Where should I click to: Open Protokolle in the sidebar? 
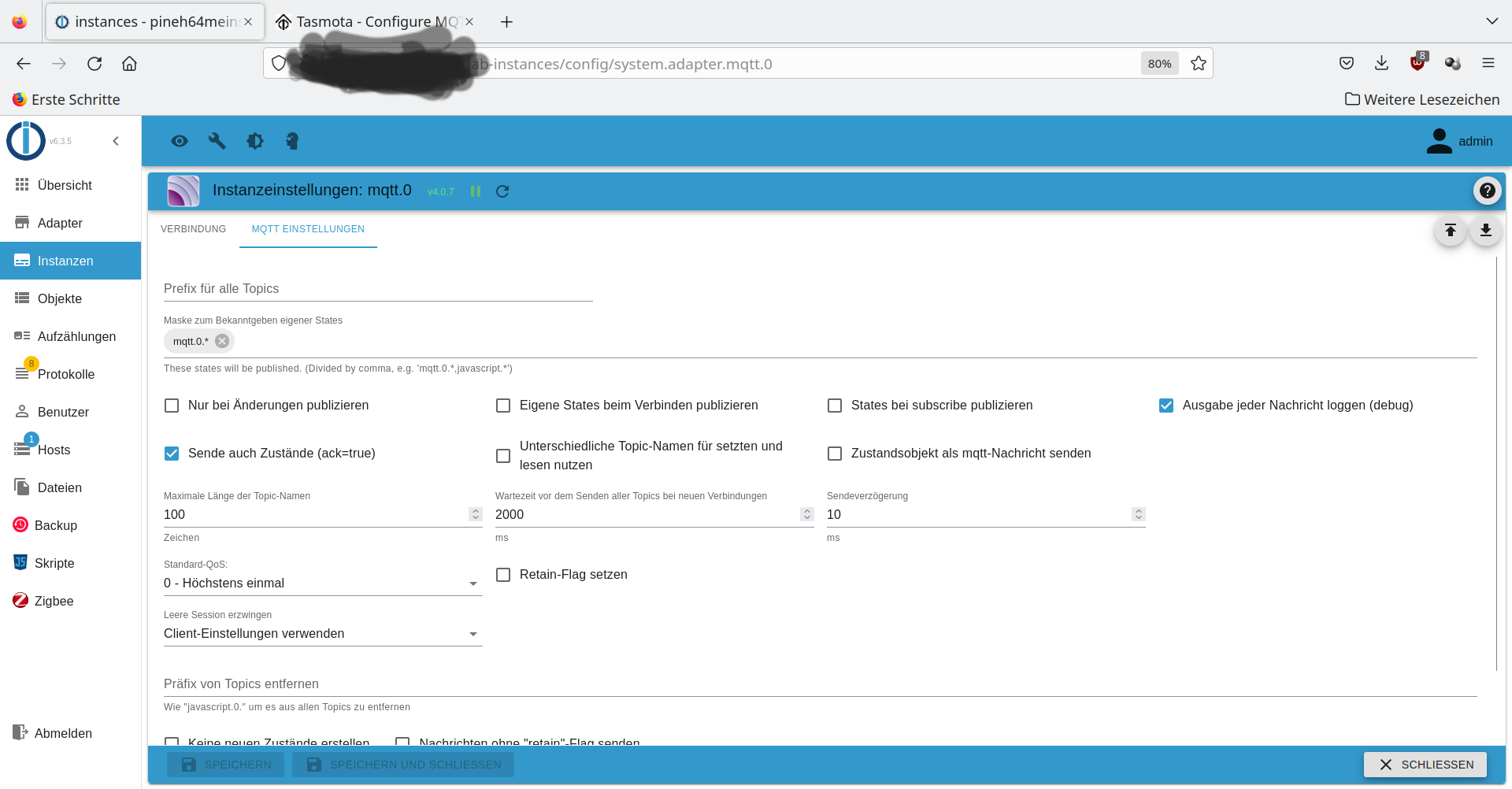tap(70, 374)
